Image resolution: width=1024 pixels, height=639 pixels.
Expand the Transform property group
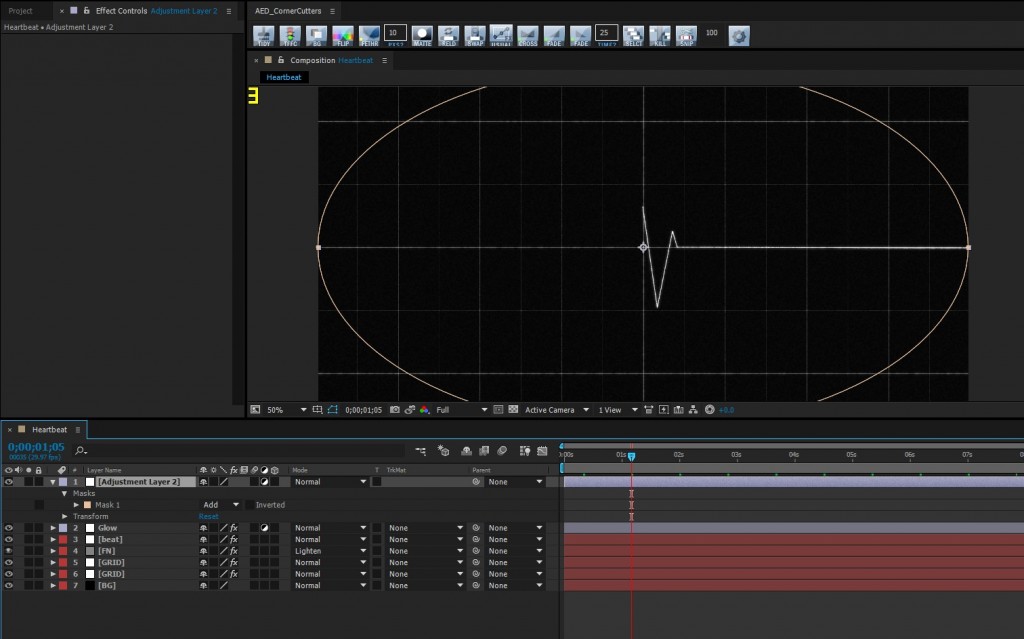click(65, 516)
